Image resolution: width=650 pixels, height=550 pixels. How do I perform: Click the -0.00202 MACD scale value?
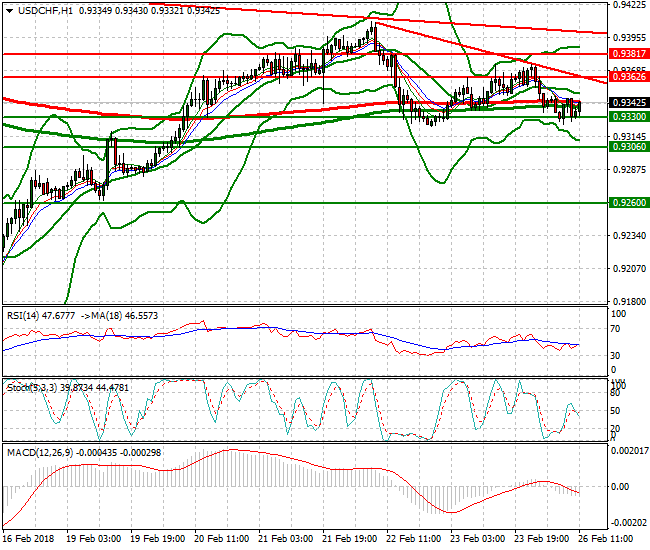point(629,523)
